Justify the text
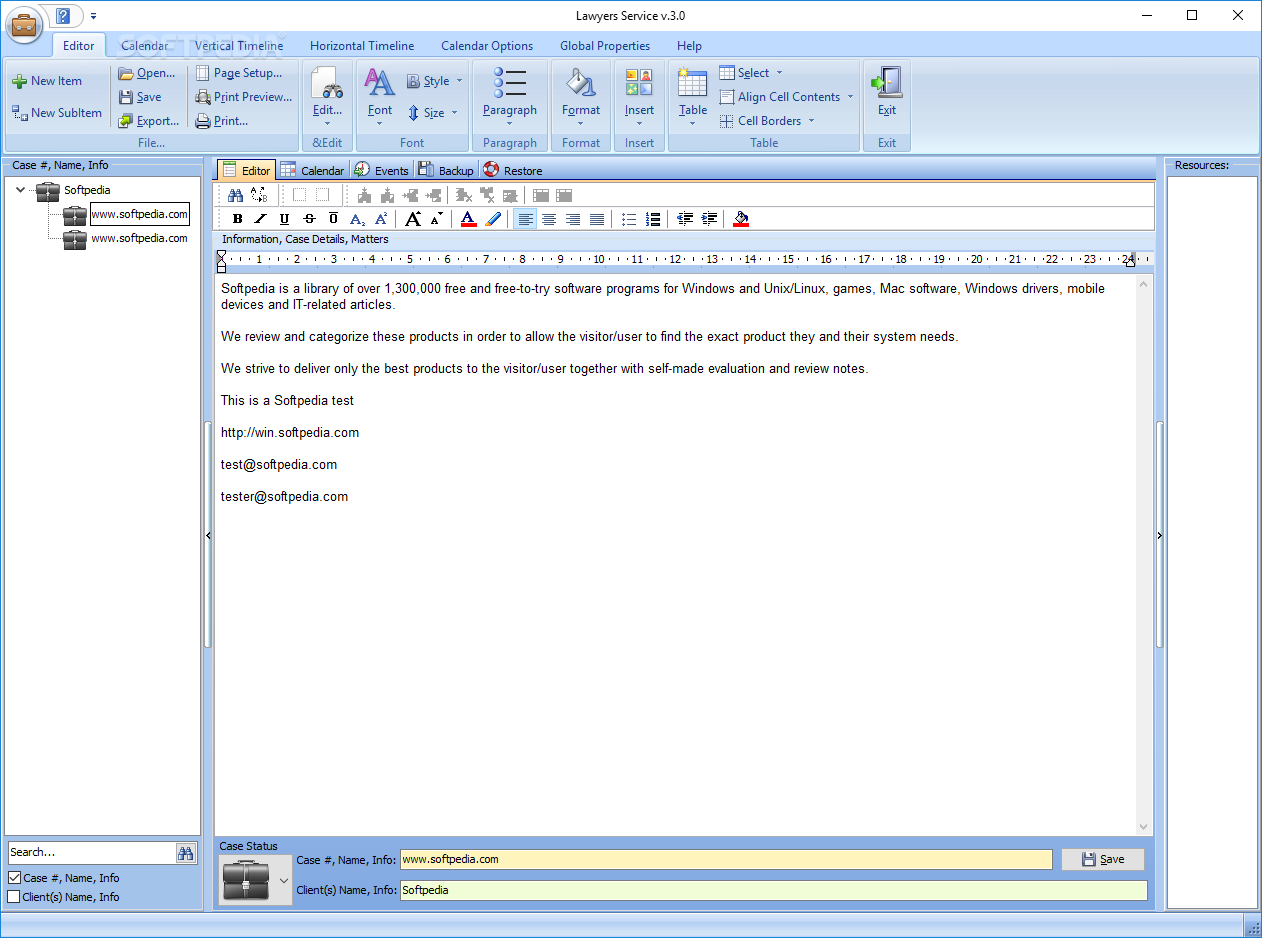The height and width of the screenshot is (938, 1262). click(x=597, y=219)
